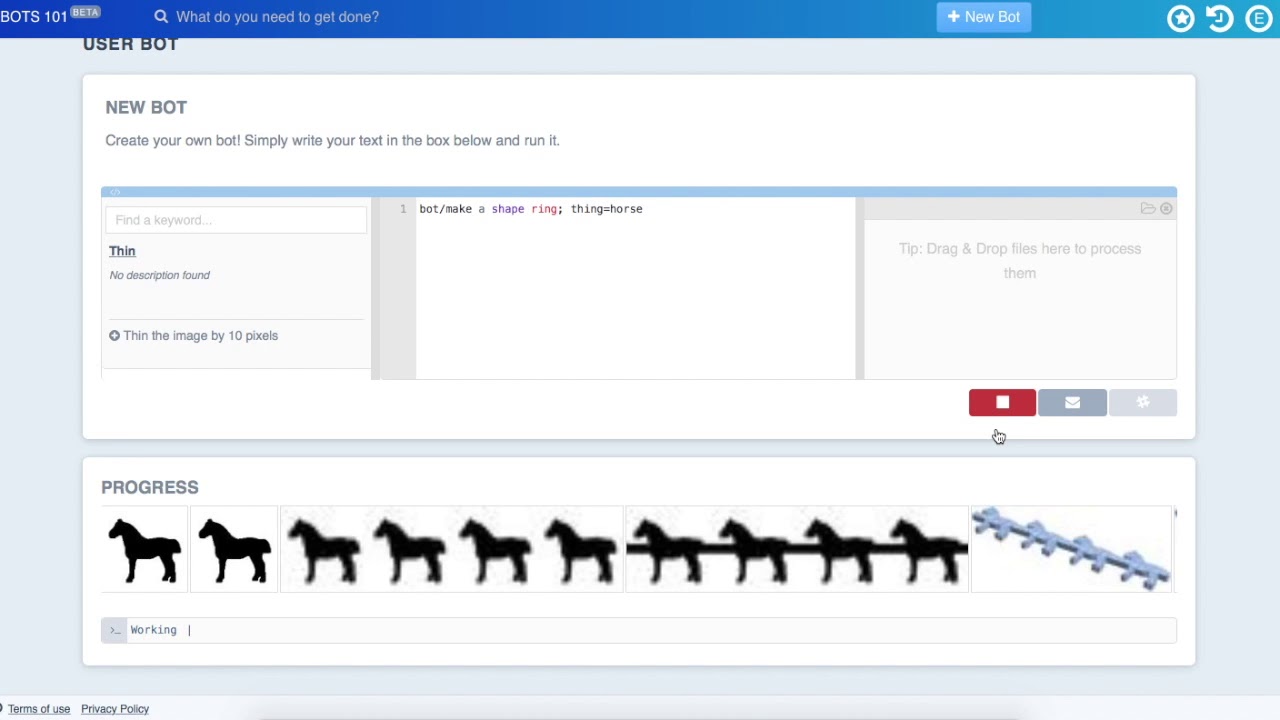
Task: Click the search magnifier icon
Action: pyautogui.click(x=161, y=17)
